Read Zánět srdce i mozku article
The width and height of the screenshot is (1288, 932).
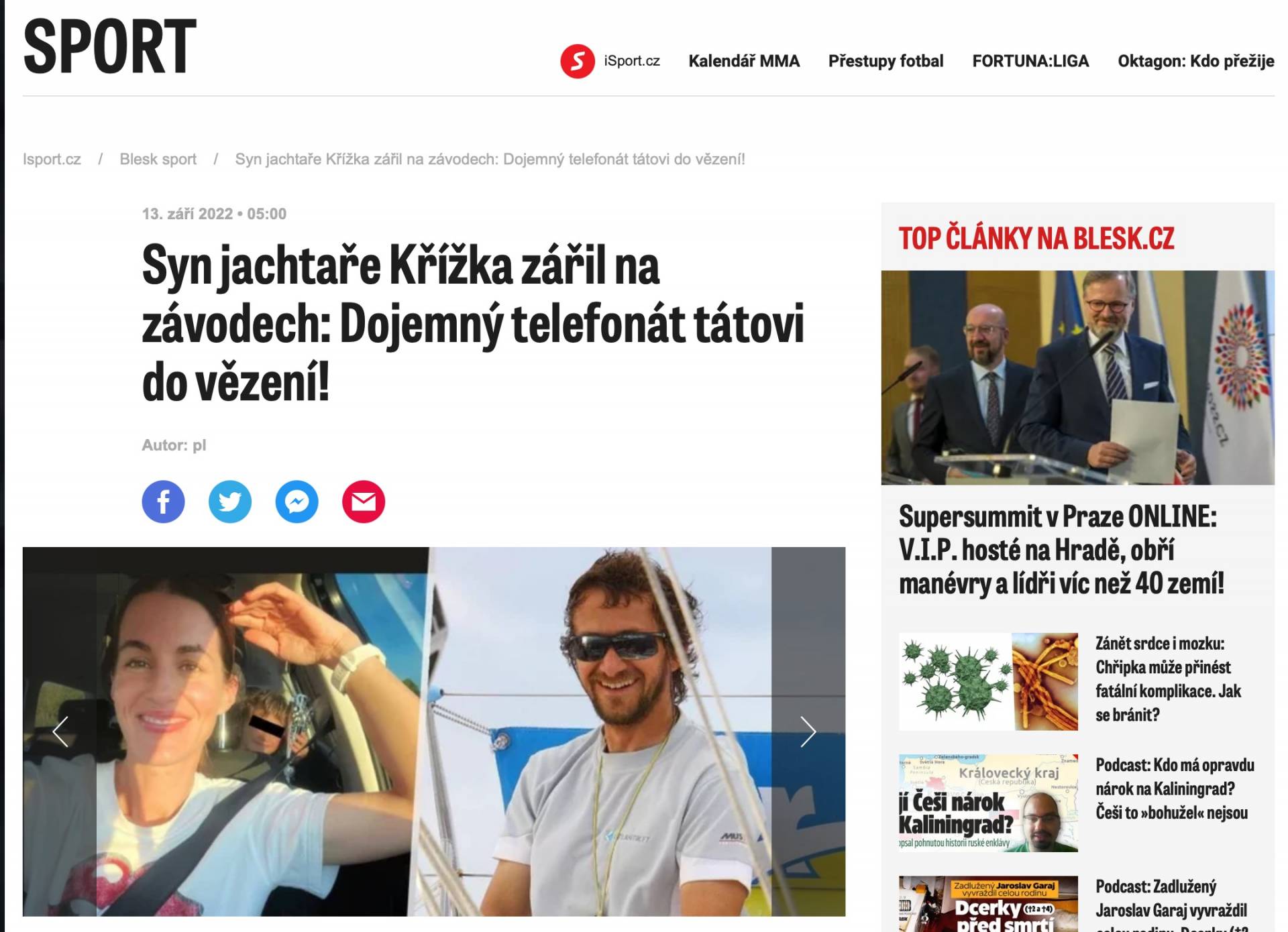pyautogui.click(x=1168, y=679)
